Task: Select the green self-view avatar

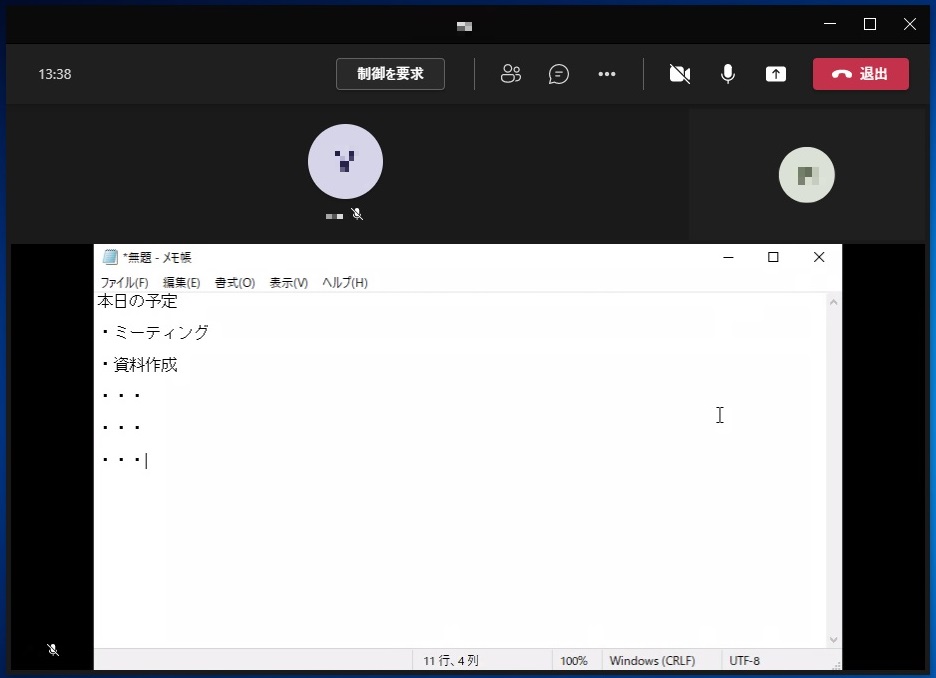Action: (806, 175)
